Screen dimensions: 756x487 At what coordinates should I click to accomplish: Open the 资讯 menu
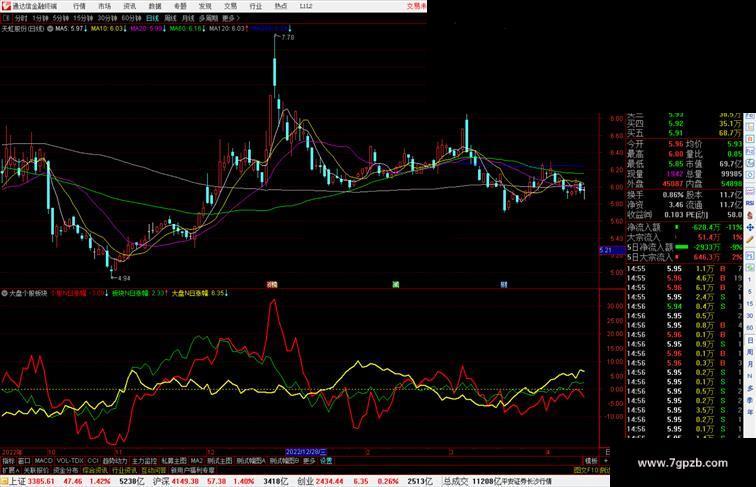click(129, 6)
